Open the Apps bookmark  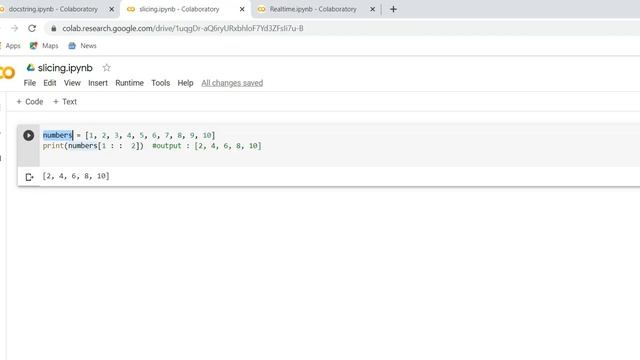(x=10, y=46)
